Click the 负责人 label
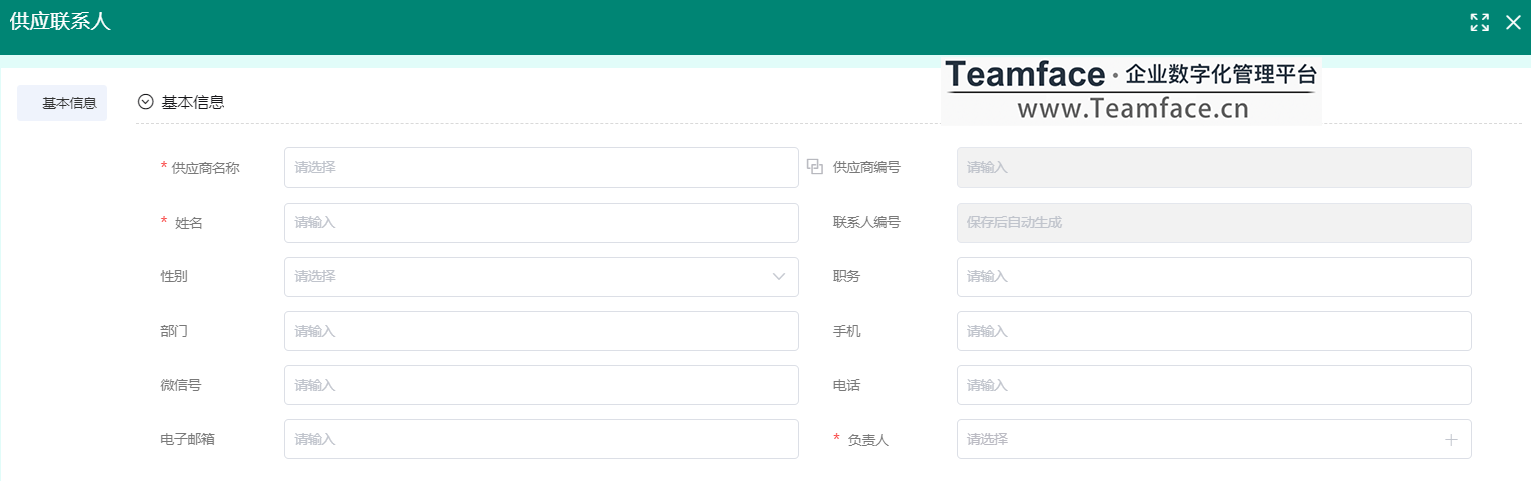 coord(868,439)
